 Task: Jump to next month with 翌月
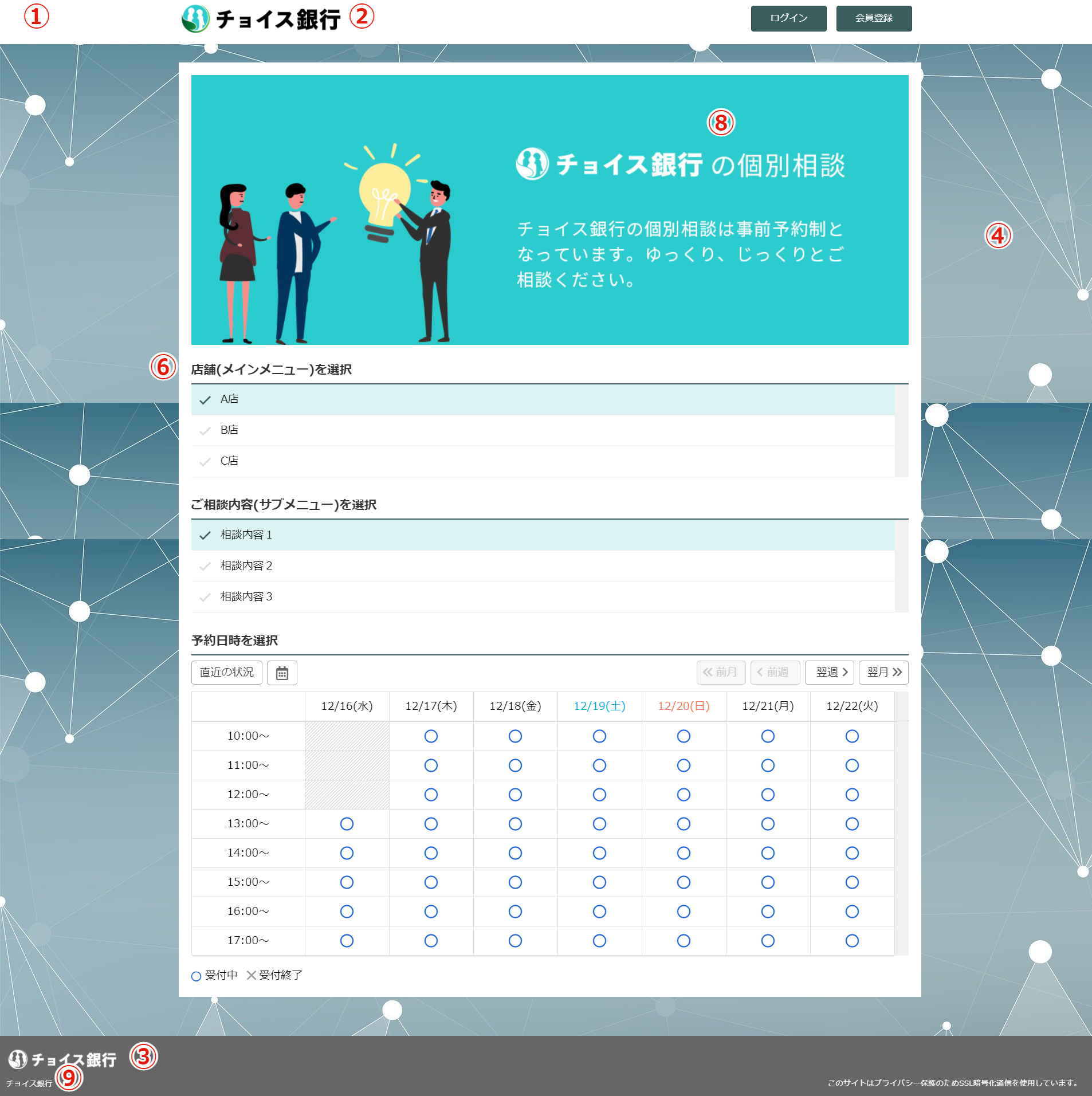click(x=883, y=673)
